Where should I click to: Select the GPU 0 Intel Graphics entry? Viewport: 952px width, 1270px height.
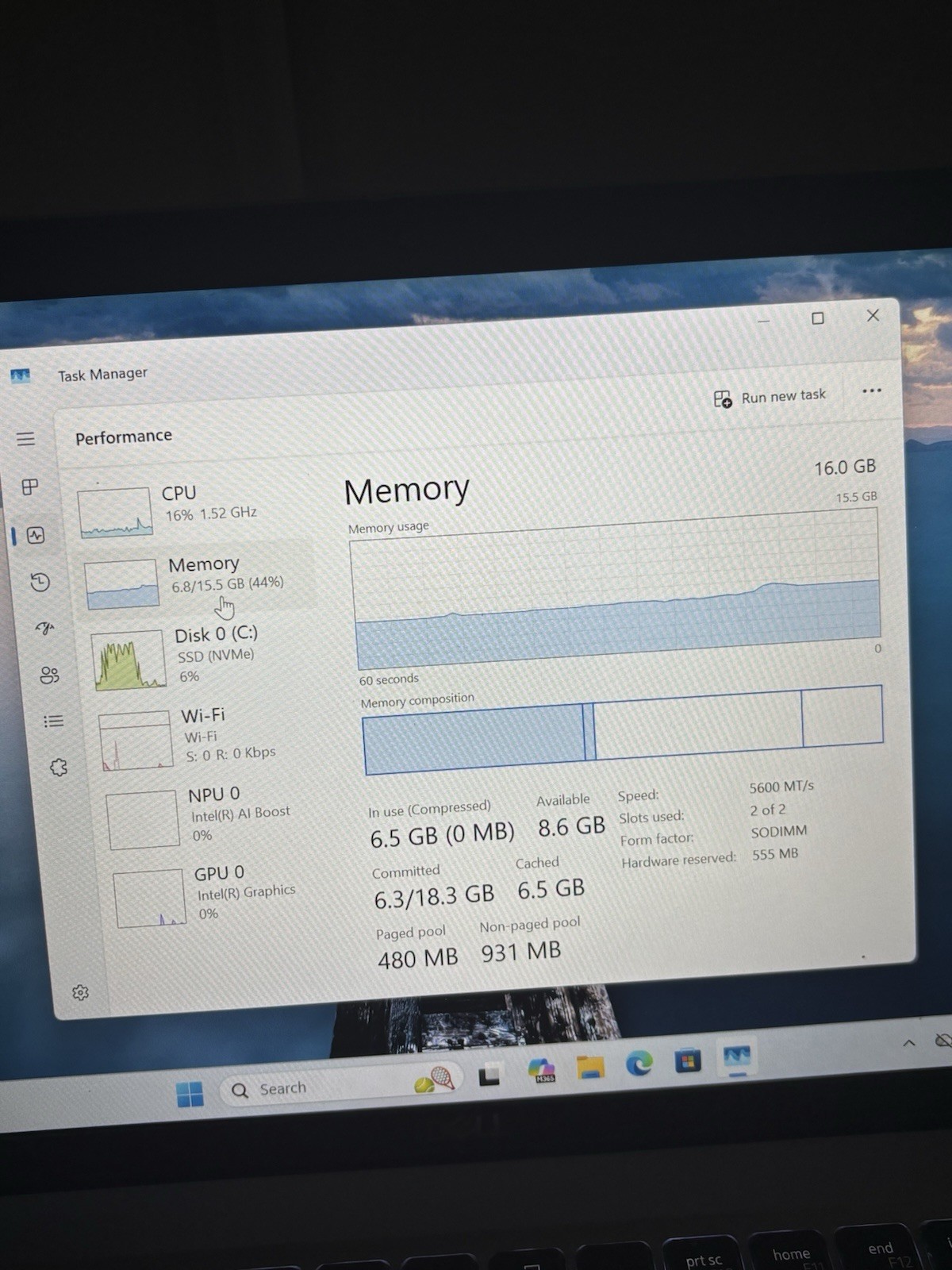[222, 895]
